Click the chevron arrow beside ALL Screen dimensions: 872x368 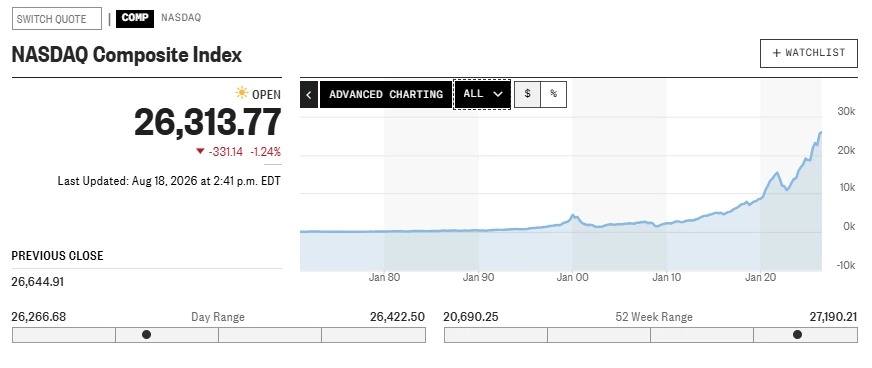click(x=498, y=94)
